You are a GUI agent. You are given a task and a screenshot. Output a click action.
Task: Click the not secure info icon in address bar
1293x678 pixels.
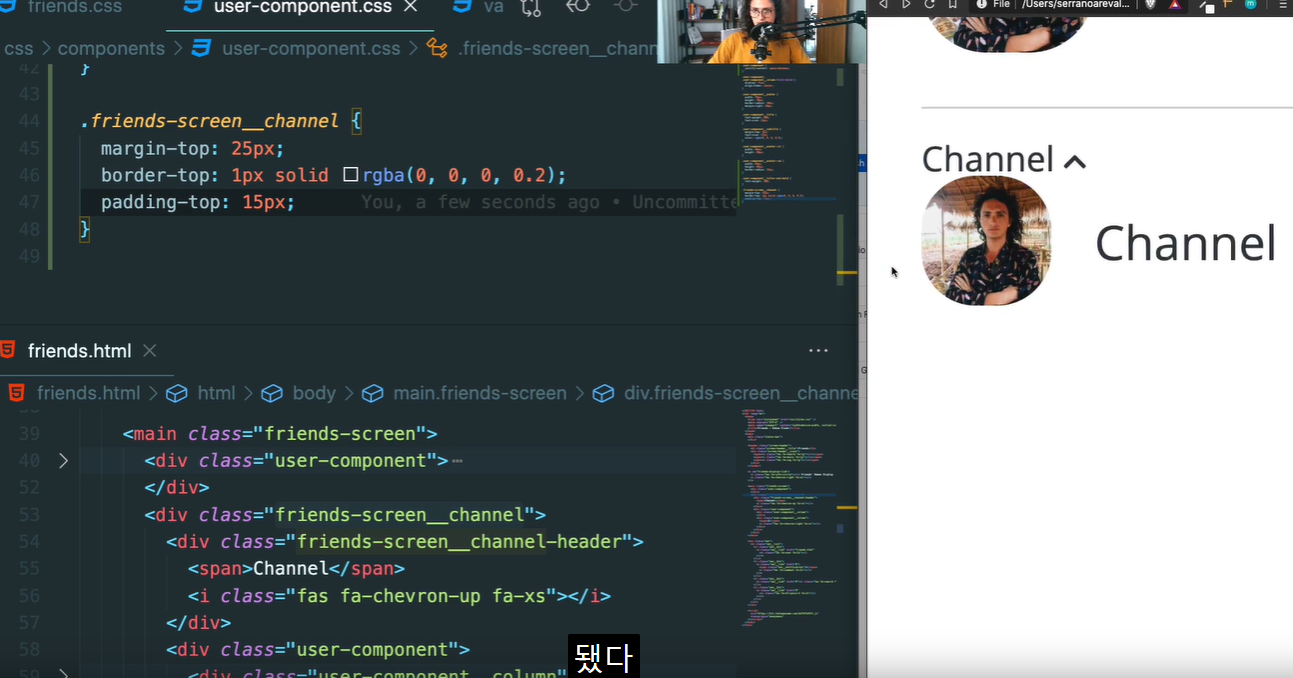(982, 5)
